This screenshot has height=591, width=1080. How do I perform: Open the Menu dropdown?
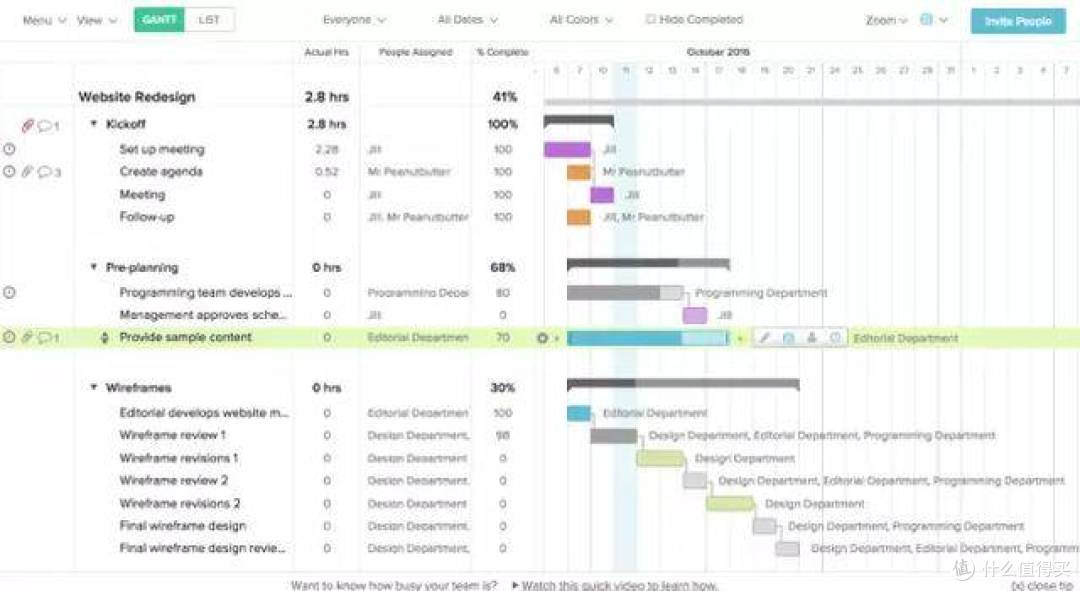point(44,20)
